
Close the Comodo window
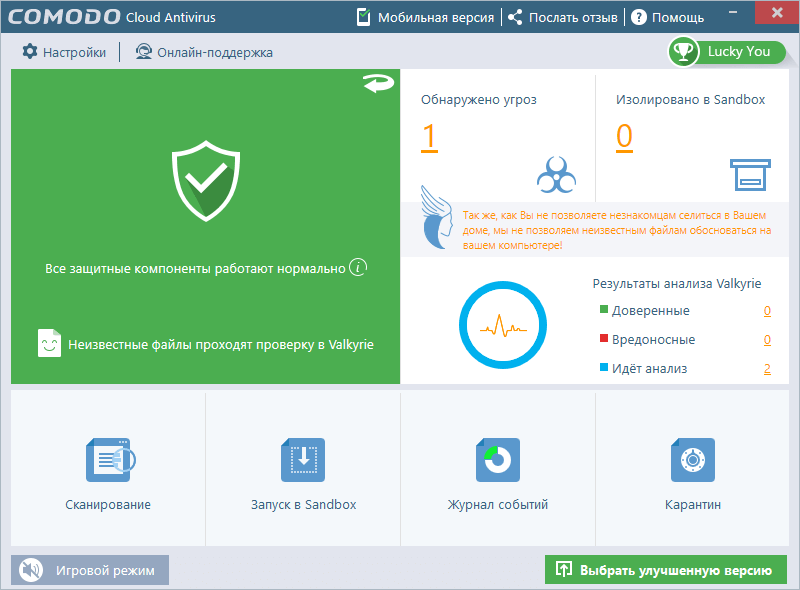(x=777, y=12)
